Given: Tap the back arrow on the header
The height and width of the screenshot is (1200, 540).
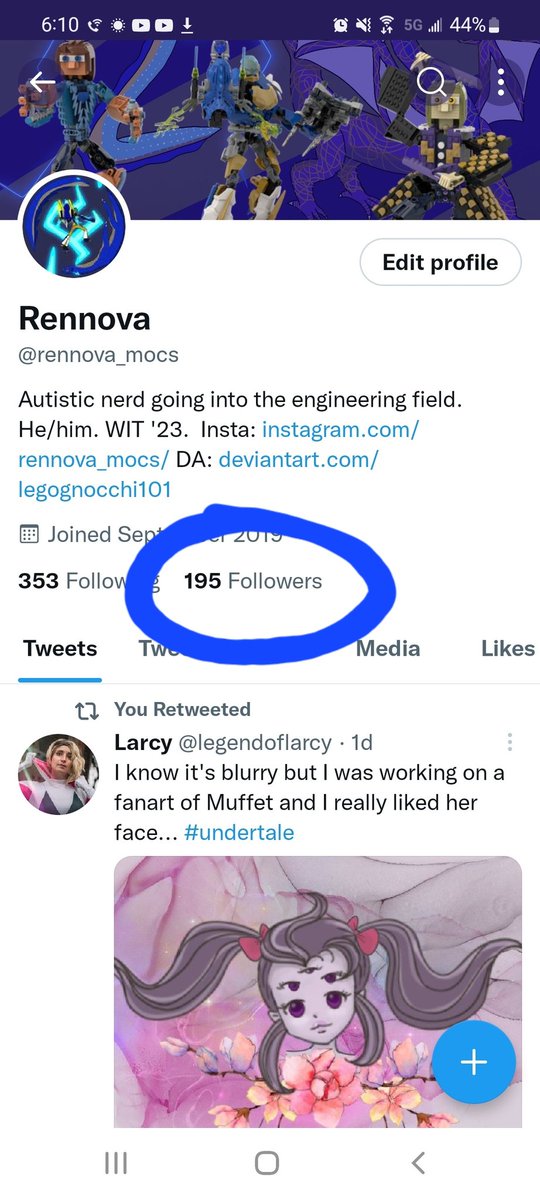Looking at the screenshot, I should pyautogui.click(x=41, y=82).
